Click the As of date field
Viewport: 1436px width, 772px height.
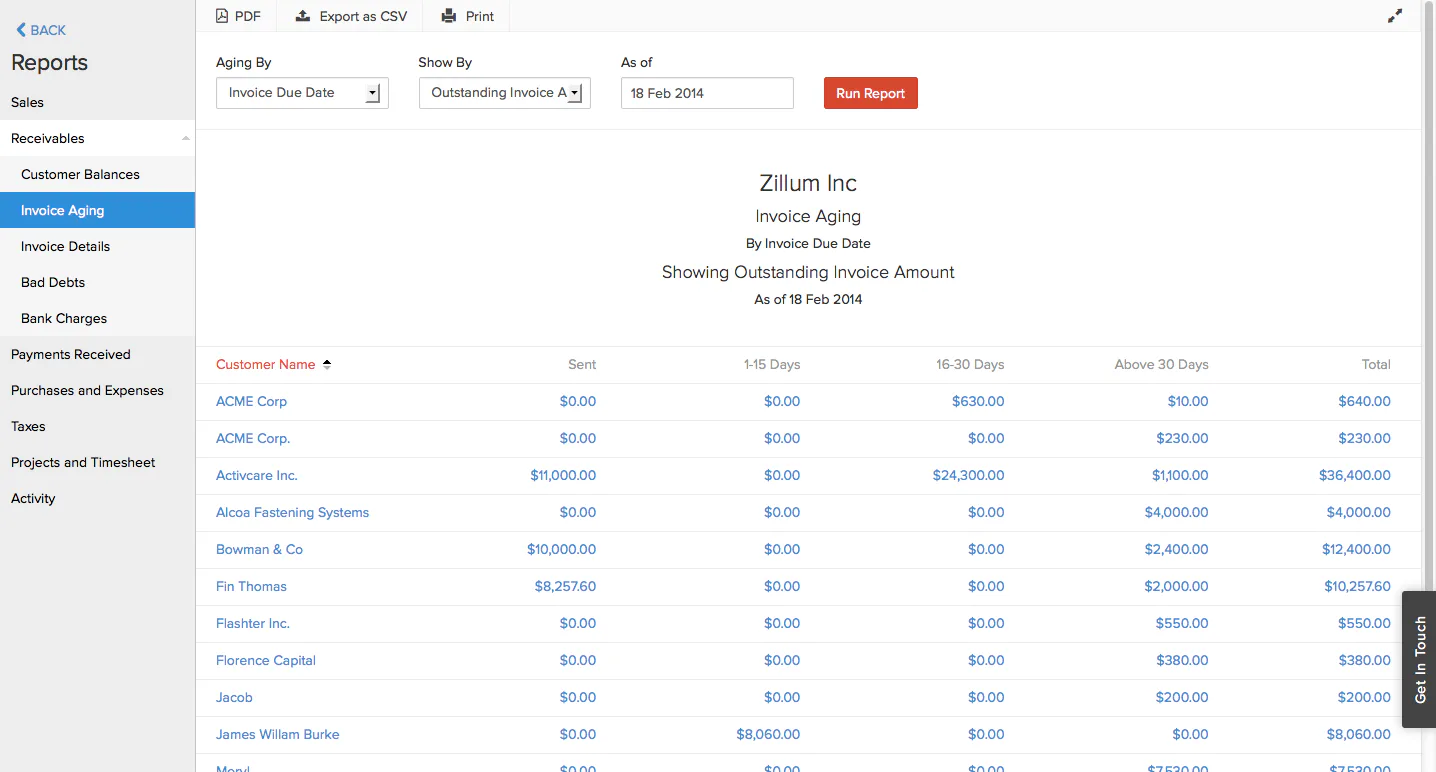pos(706,92)
